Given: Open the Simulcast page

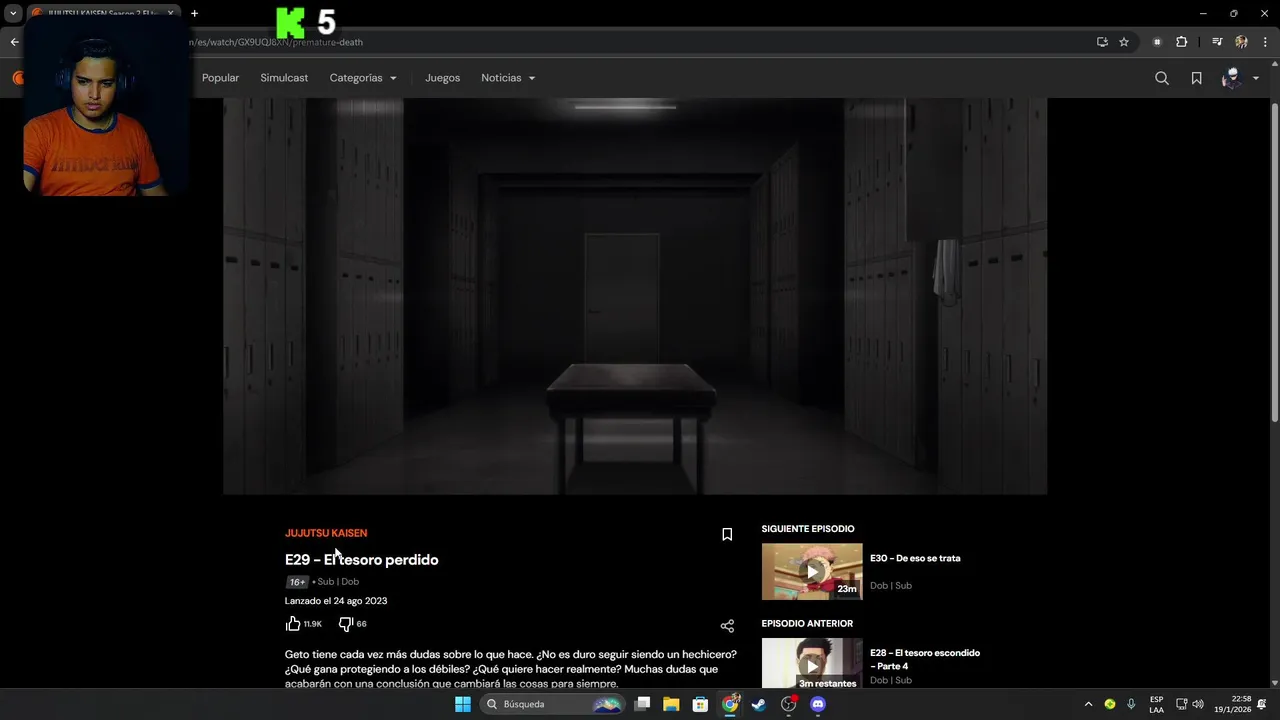Looking at the screenshot, I should click(x=284, y=78).
